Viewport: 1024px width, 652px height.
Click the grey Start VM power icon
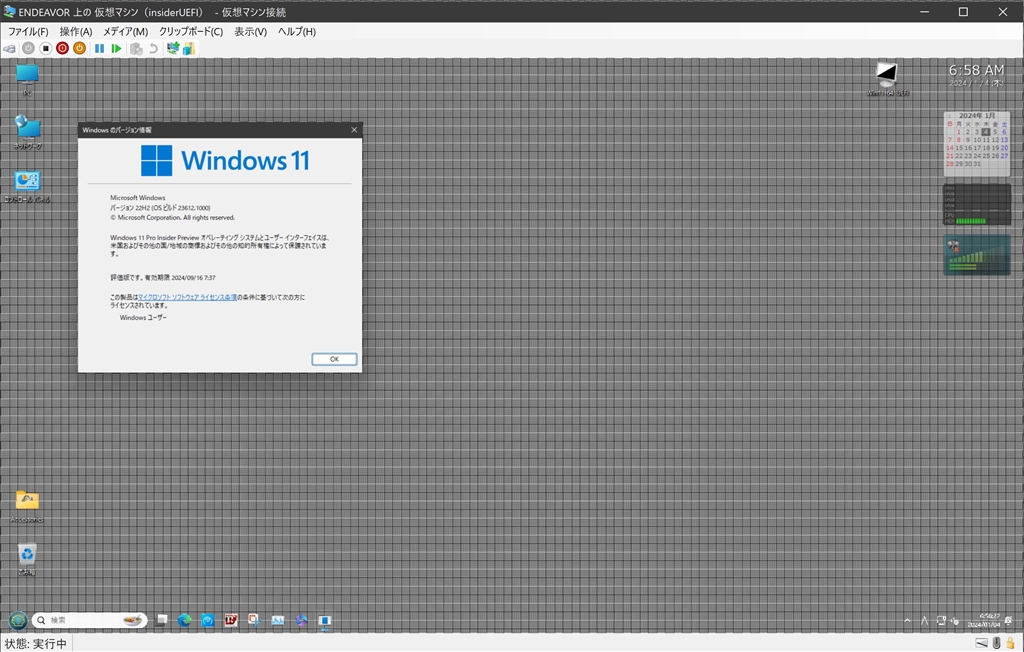(28, 48)
